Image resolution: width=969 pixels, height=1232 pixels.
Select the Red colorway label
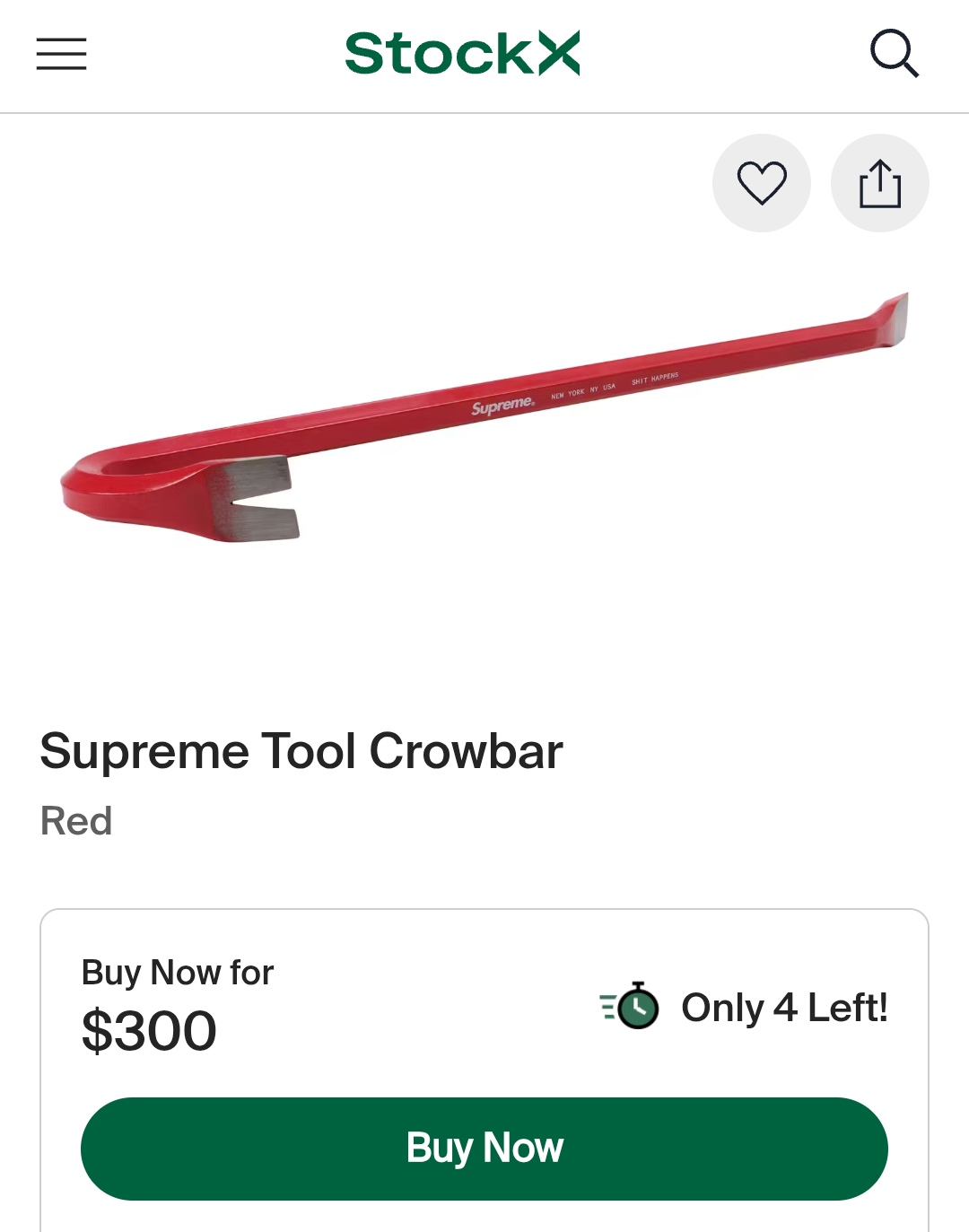click(x=76, y=821)
